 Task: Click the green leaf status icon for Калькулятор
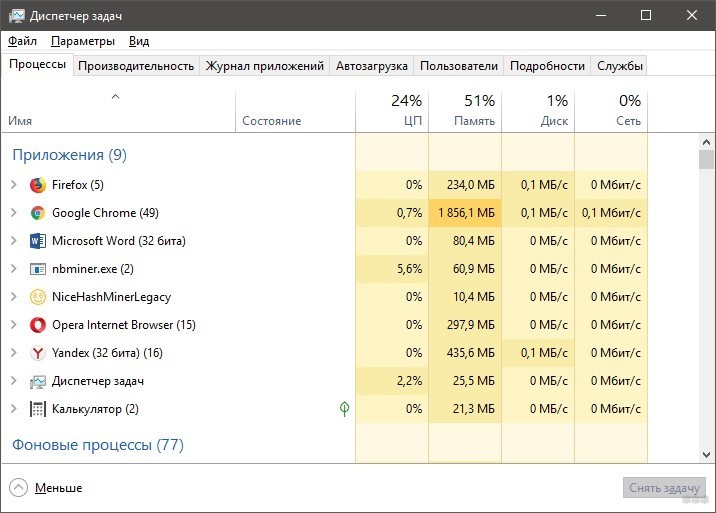(345, 408)
